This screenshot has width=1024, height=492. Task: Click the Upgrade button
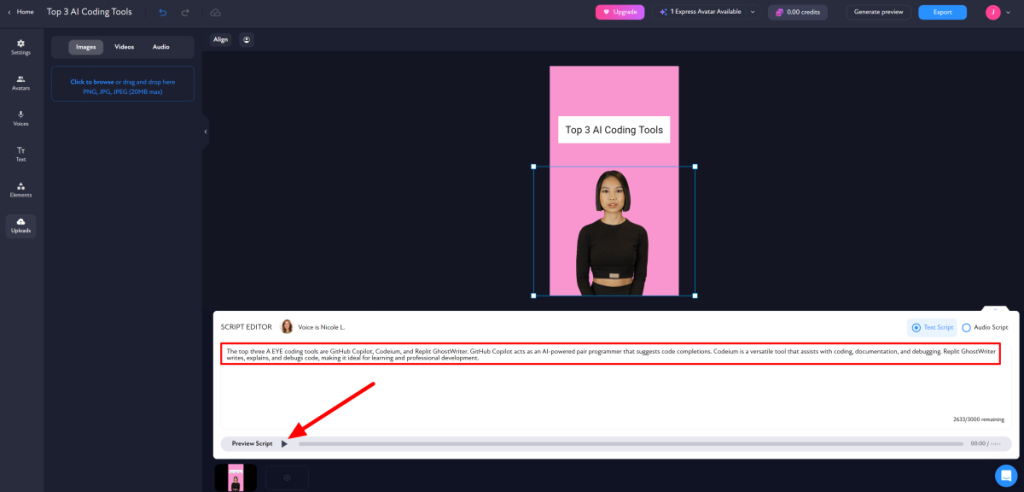pos(620,12)
